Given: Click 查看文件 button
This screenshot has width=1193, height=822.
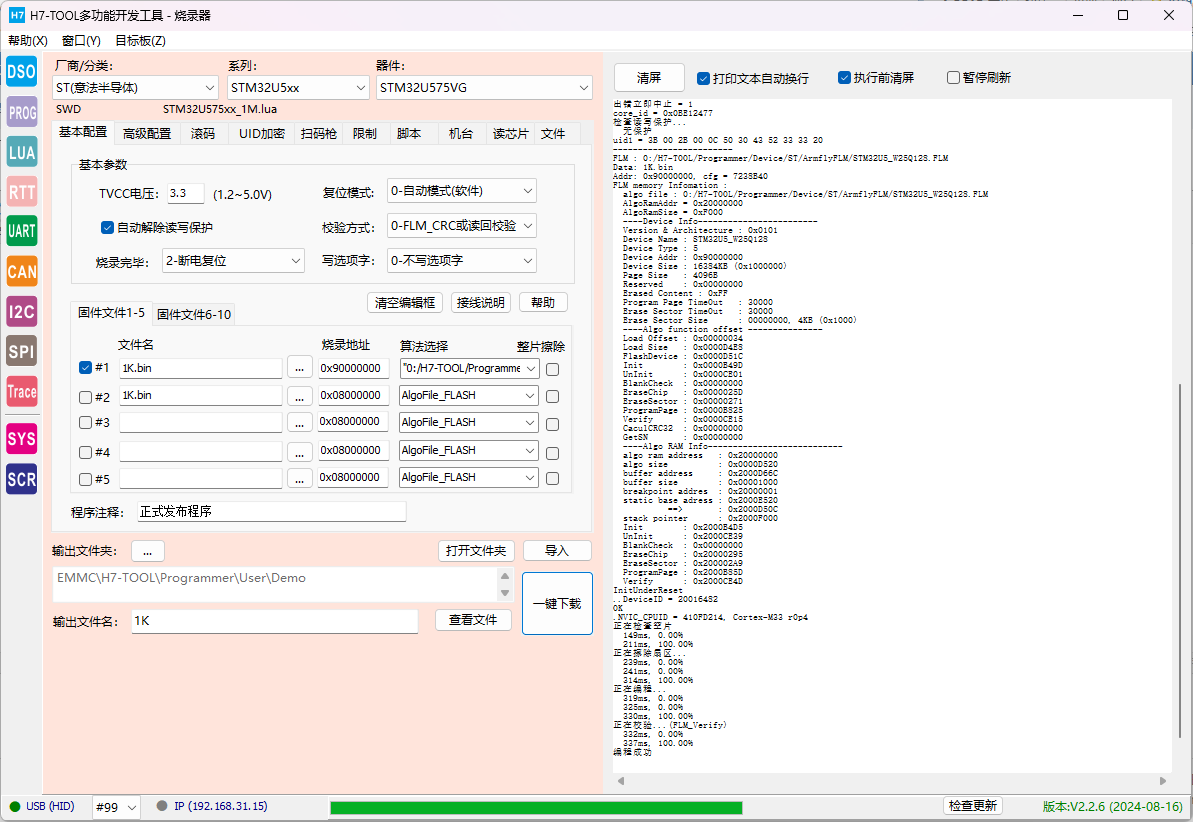Looking at the screenshot, I should tap(473, 620).
